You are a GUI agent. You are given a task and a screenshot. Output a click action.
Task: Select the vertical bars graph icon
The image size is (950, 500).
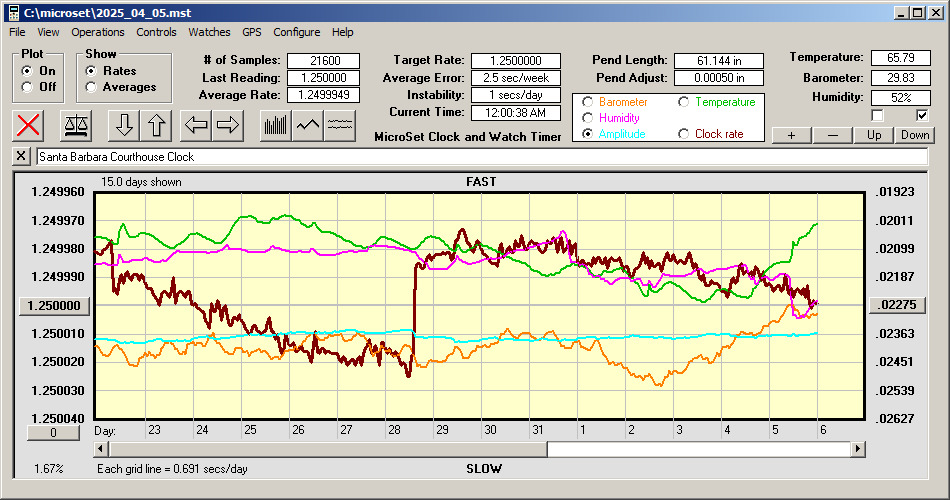[x=275, y=125]
